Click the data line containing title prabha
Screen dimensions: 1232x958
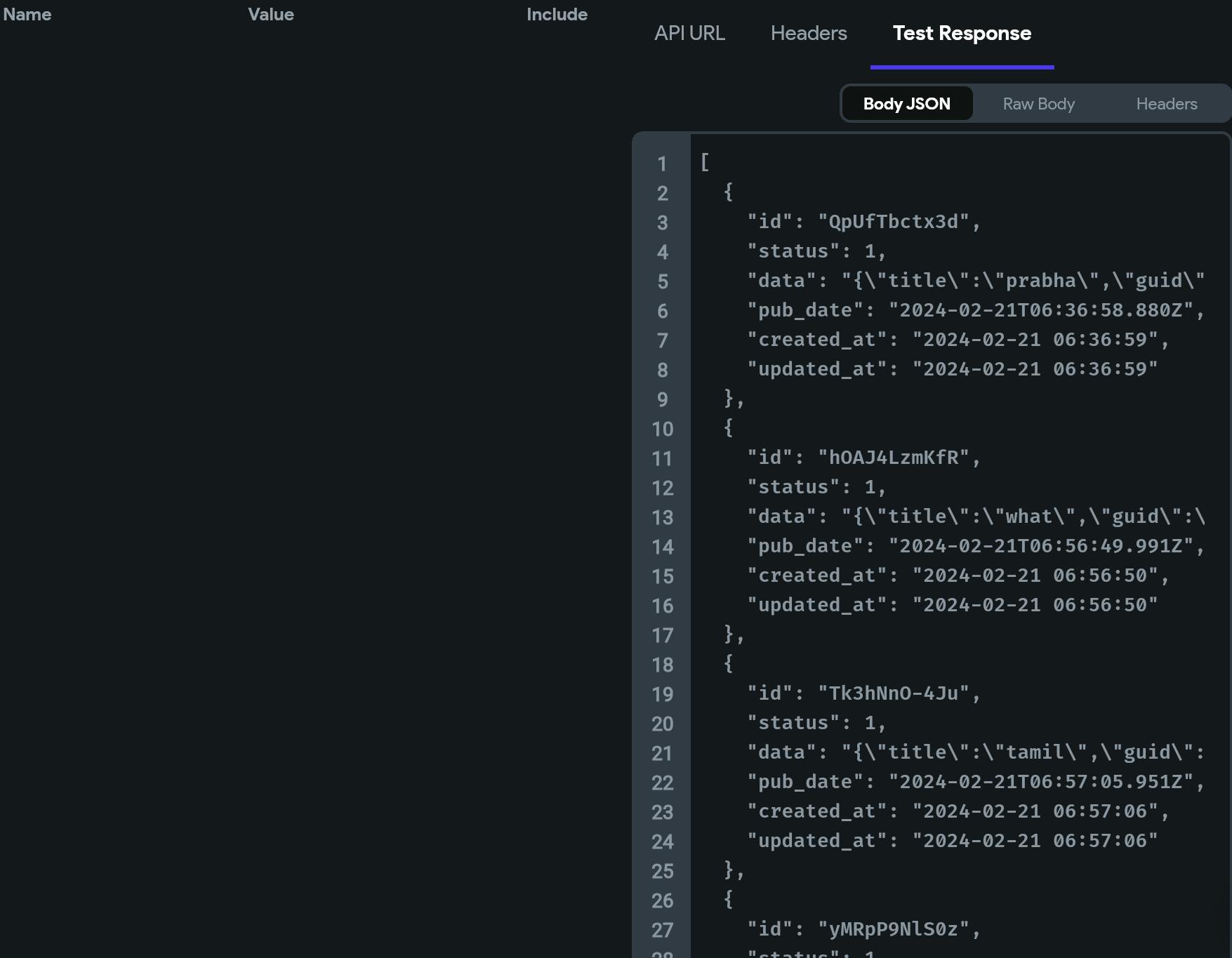point(976,281)
